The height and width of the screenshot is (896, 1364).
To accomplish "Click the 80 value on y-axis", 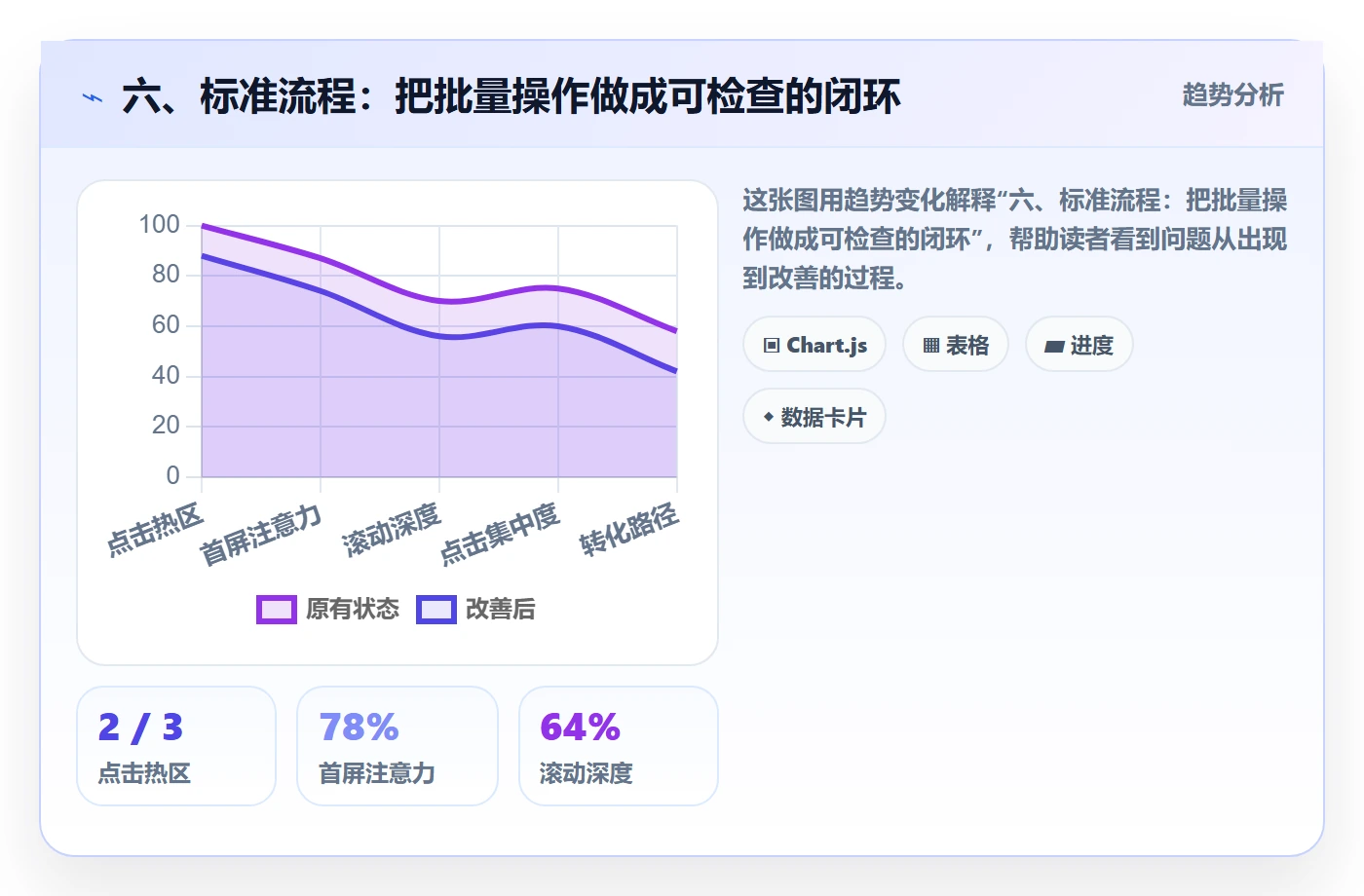I will pos(166,275).
